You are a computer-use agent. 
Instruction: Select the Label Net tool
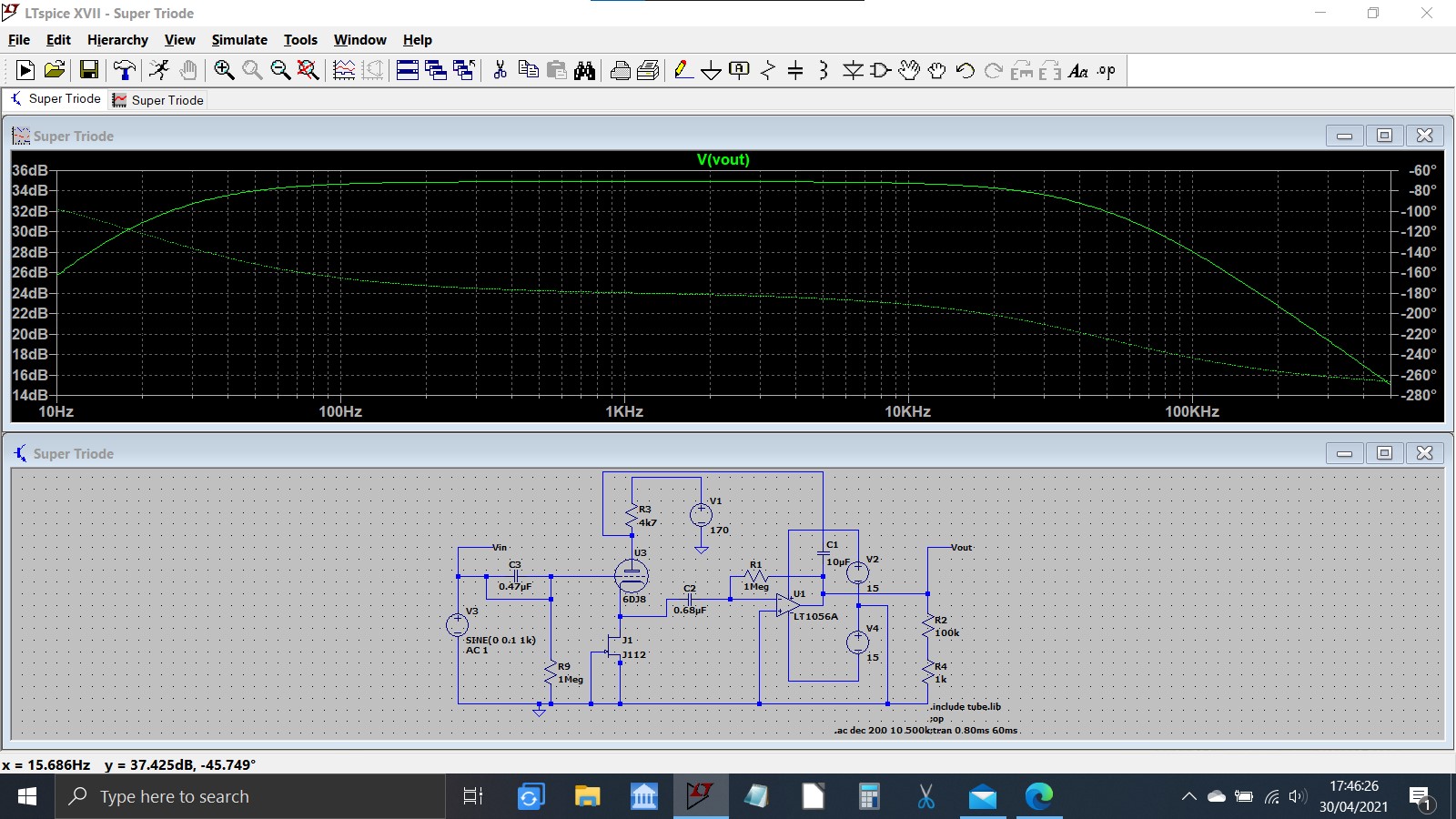(739, 70)
